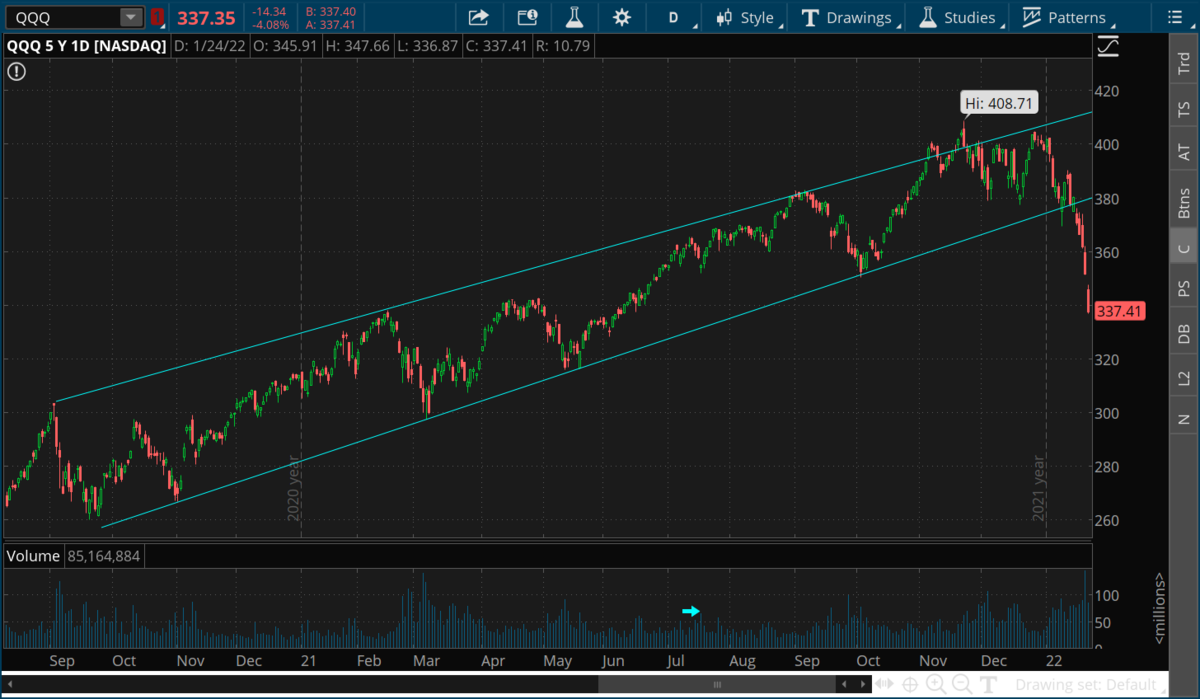1200x699 pixels.
Task: Open the Btns sidebar tab
Action: pos(1184,203)
